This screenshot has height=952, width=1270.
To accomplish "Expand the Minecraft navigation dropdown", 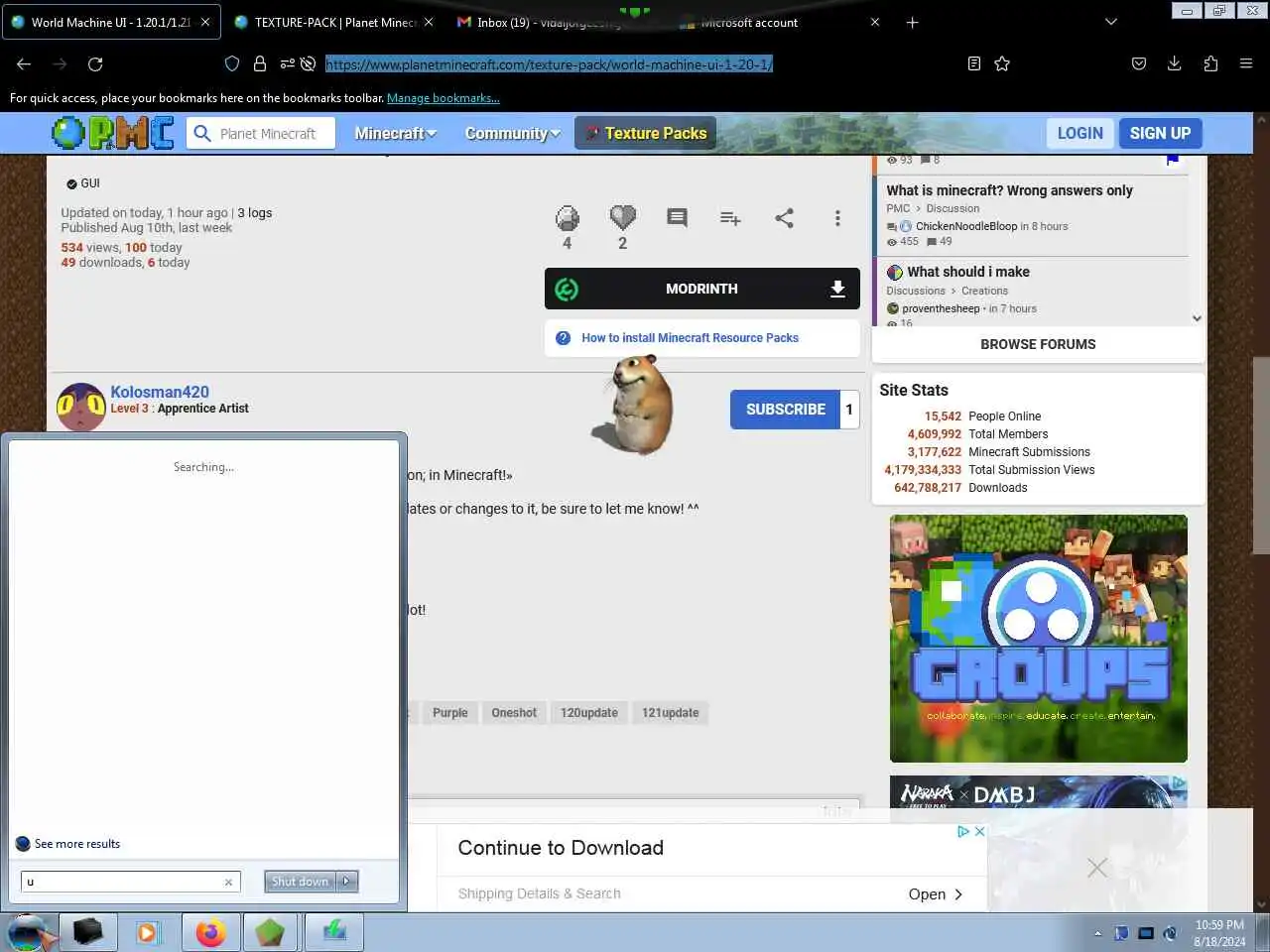I will (x=395, y=133).
